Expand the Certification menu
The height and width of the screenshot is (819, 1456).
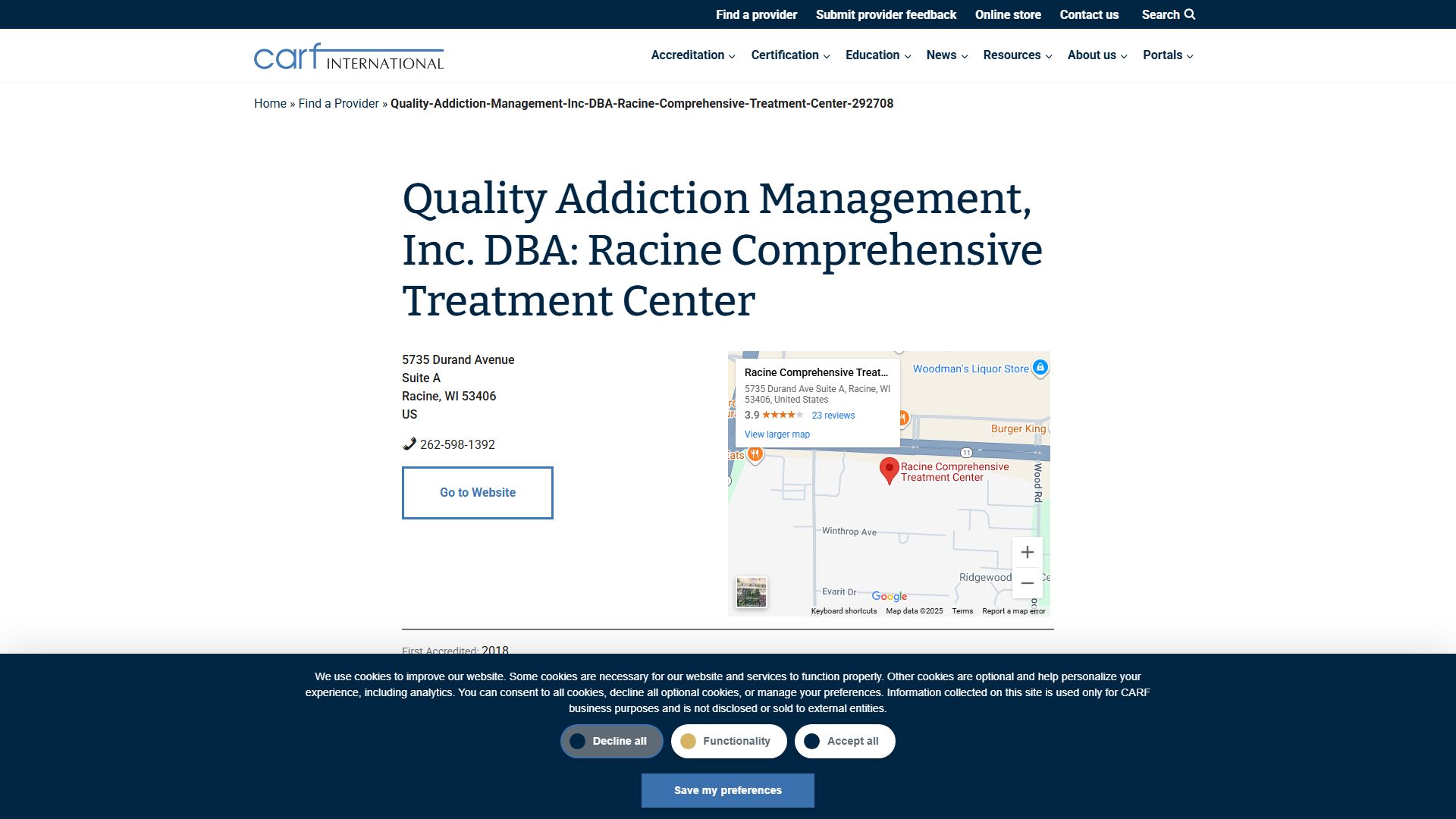790,55
